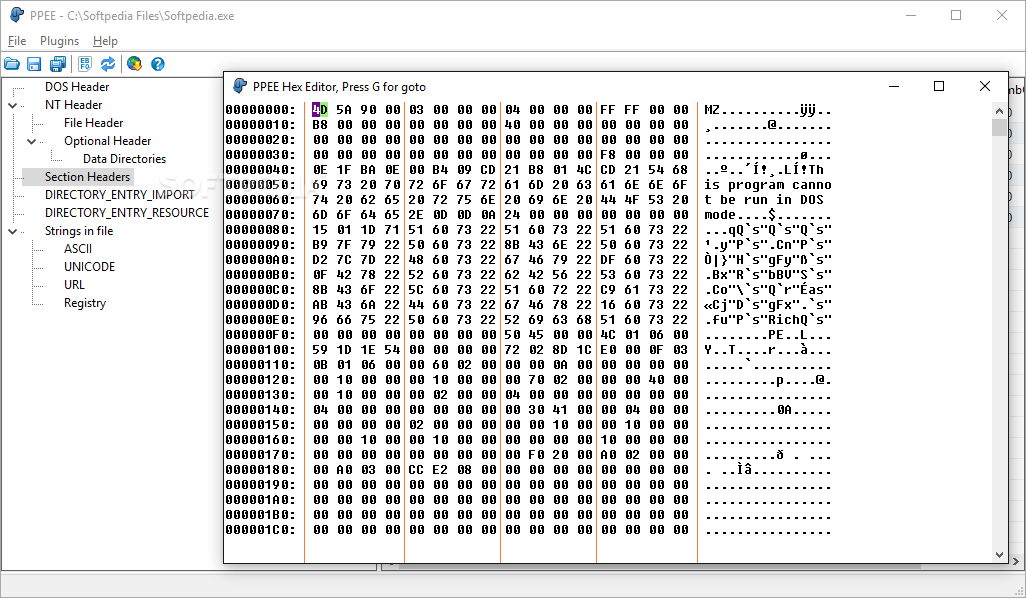Select ASCII strings tree item
Image resolution: width=1026 pixels, height=598 pixels.
78,249
